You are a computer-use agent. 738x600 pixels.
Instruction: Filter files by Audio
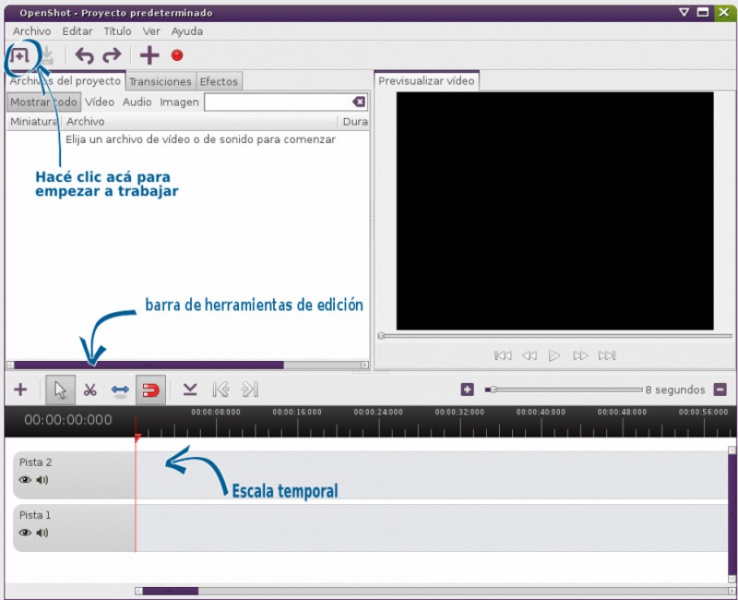(x=137, y=102)
